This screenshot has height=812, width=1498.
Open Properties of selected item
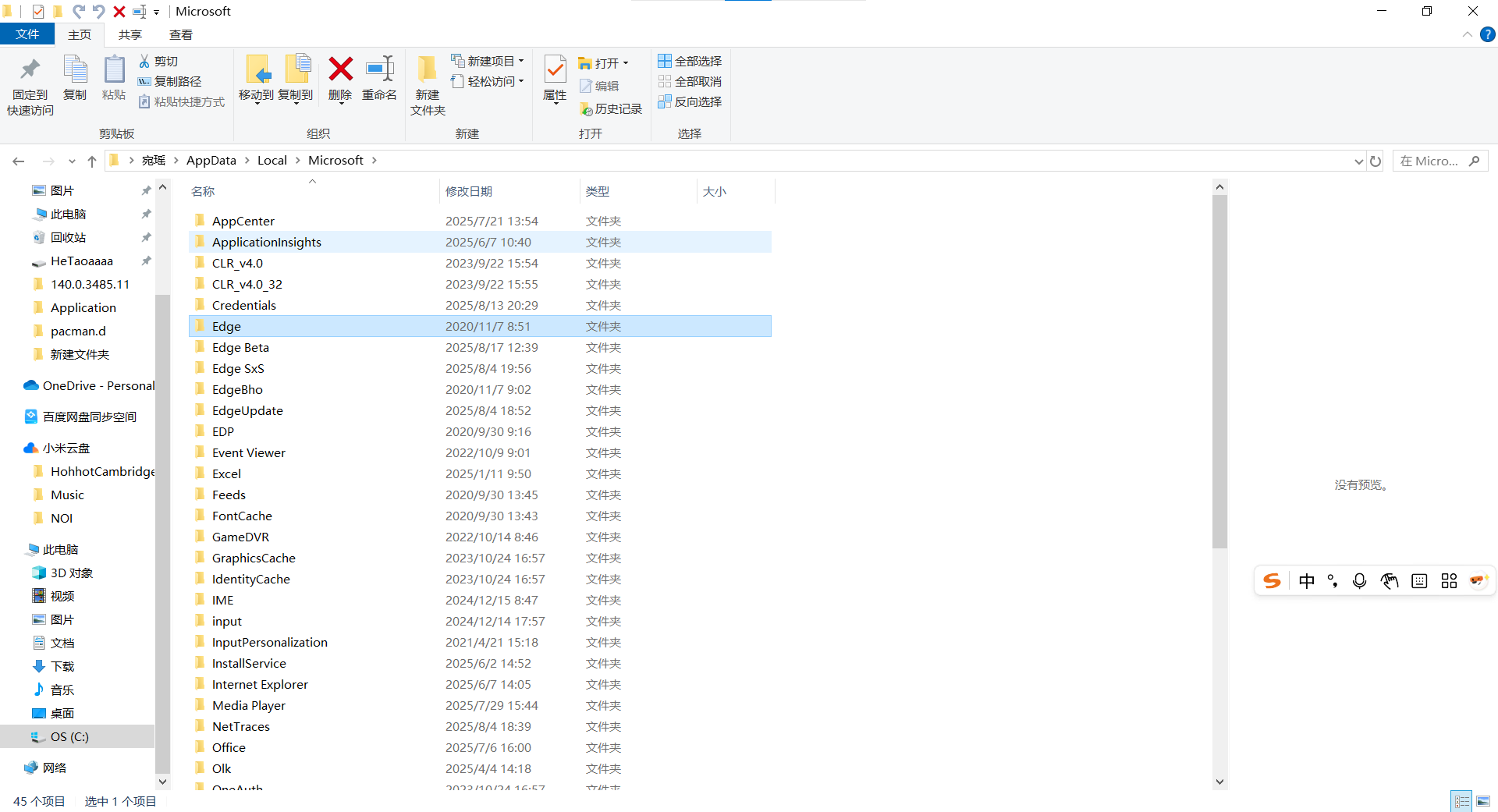[555, 79]
